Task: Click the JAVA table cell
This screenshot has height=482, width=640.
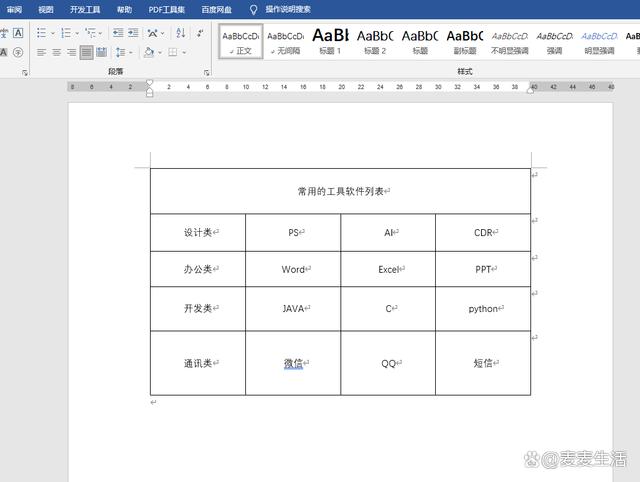Action: 293,309
